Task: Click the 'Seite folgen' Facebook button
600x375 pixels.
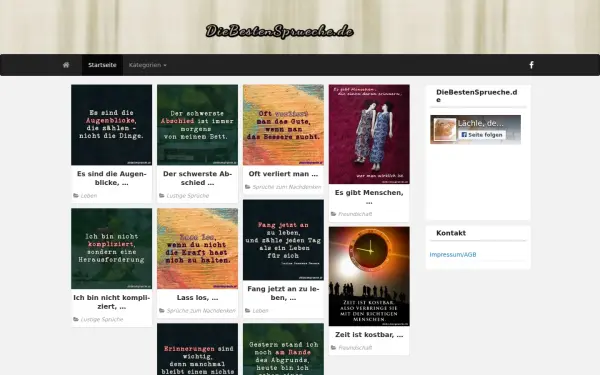Action: [x=482, y=135]
